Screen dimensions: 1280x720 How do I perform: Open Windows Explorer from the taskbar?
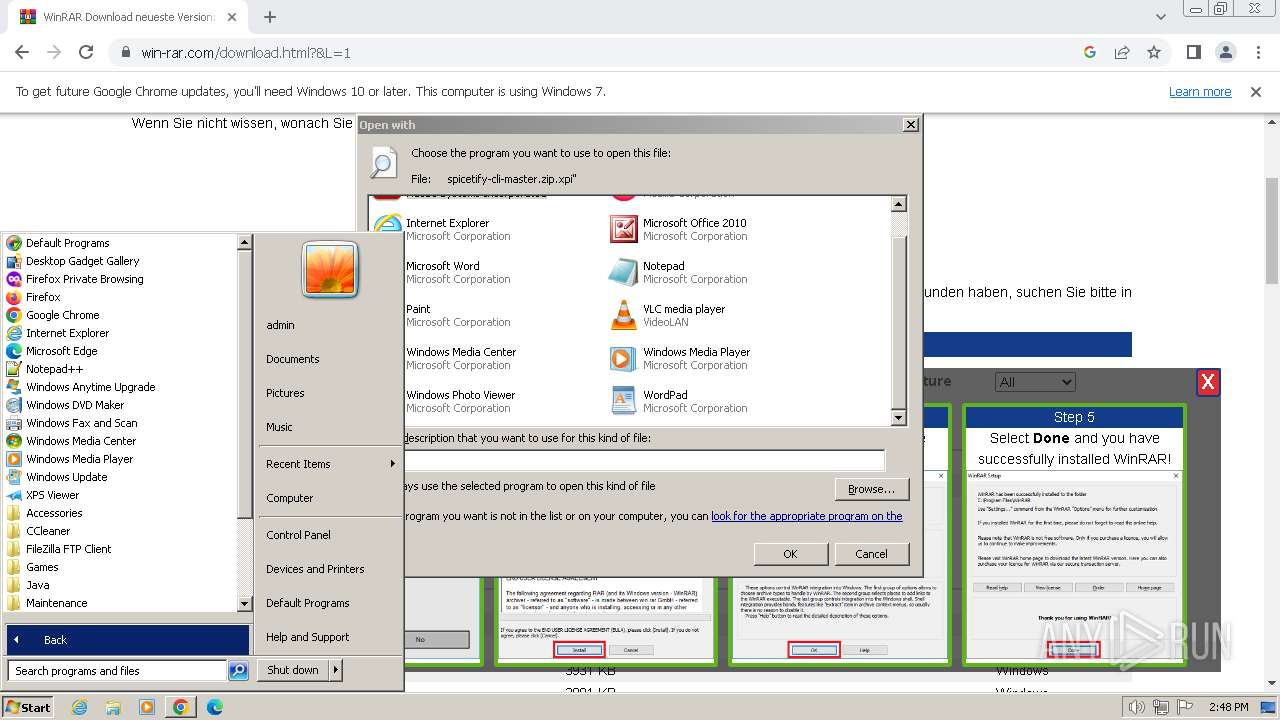click(x=113, y=707)
